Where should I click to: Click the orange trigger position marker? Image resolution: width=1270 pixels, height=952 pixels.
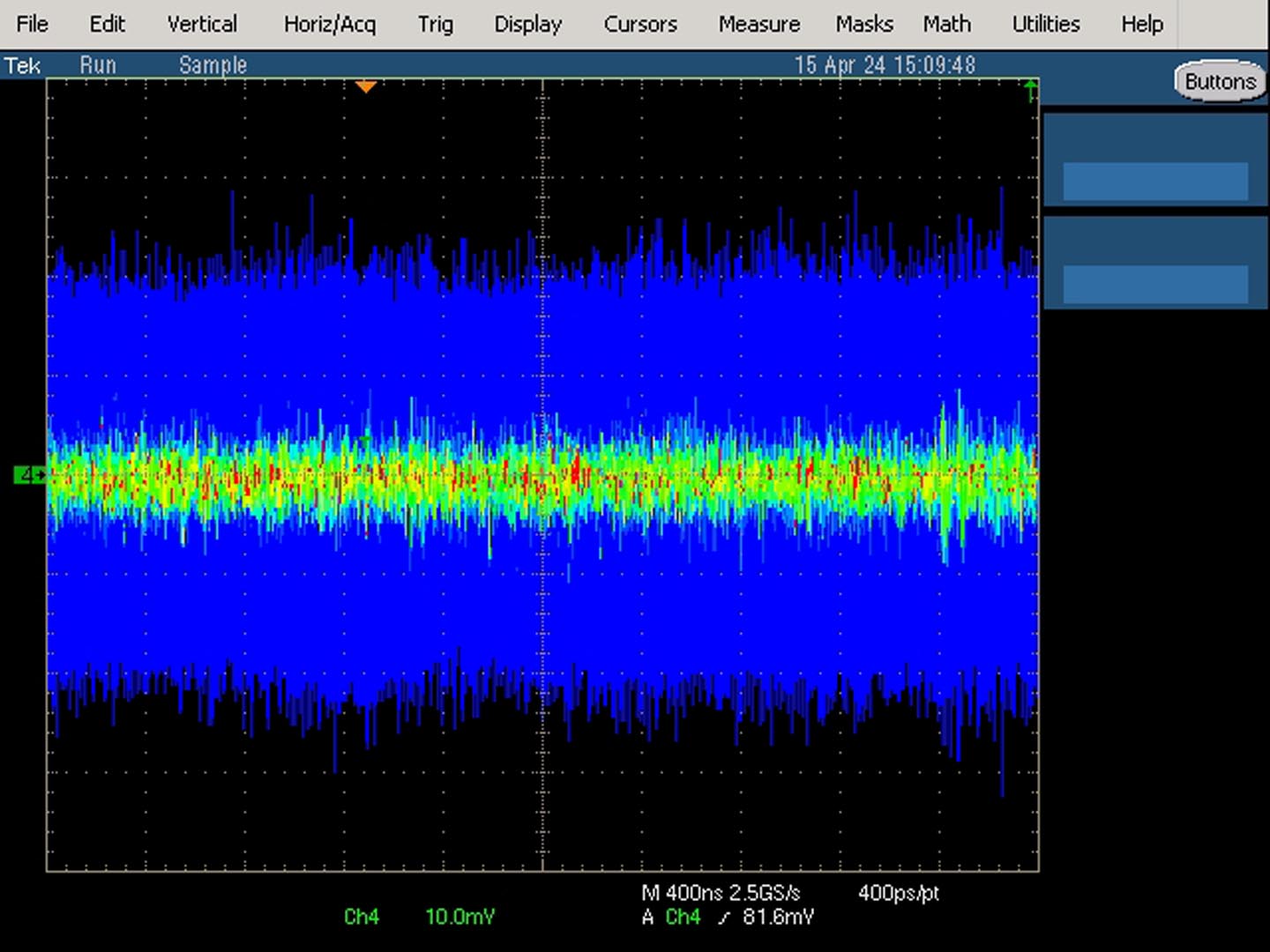(366, 86)
